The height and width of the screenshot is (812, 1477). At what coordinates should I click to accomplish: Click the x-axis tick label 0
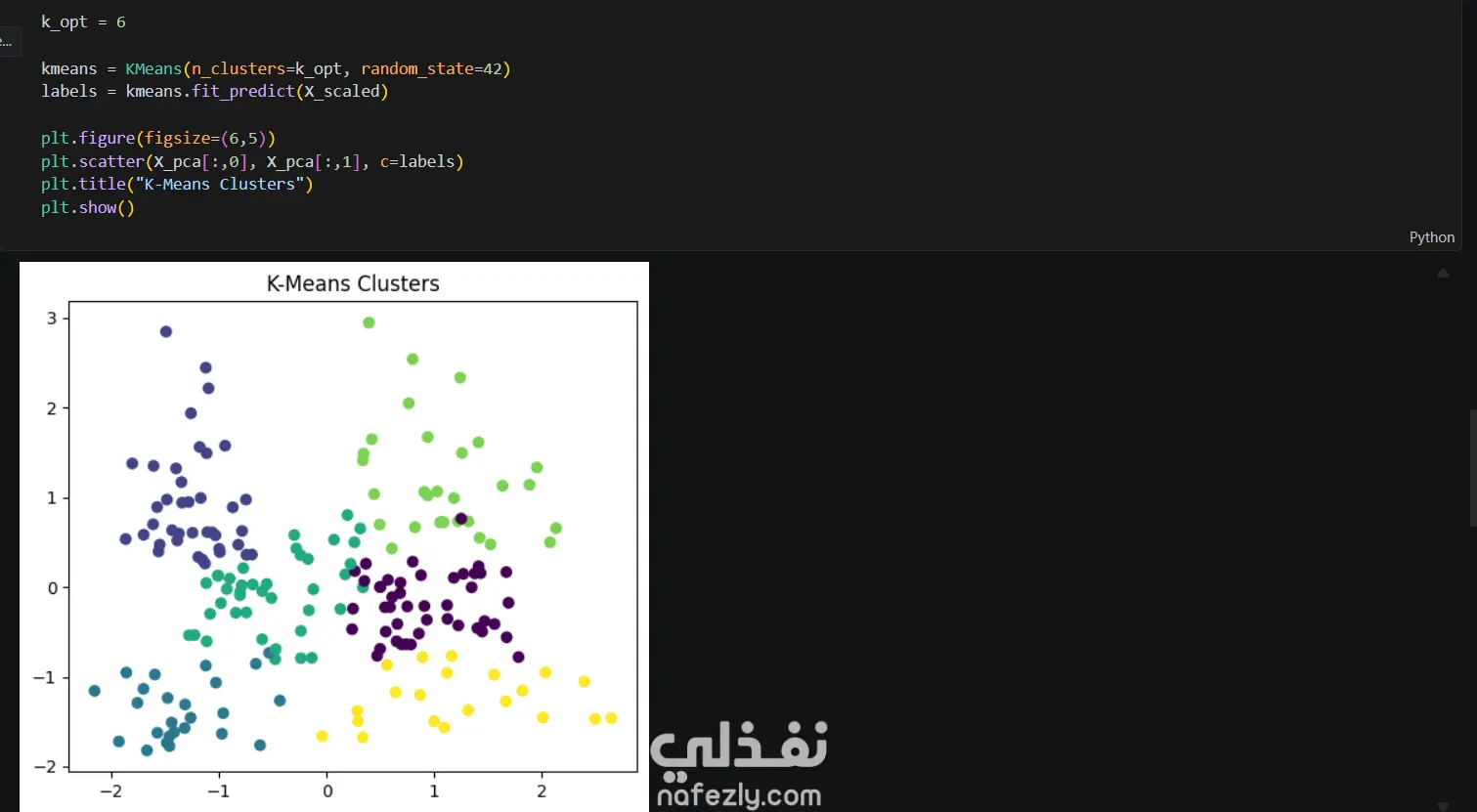coord(327,791)
